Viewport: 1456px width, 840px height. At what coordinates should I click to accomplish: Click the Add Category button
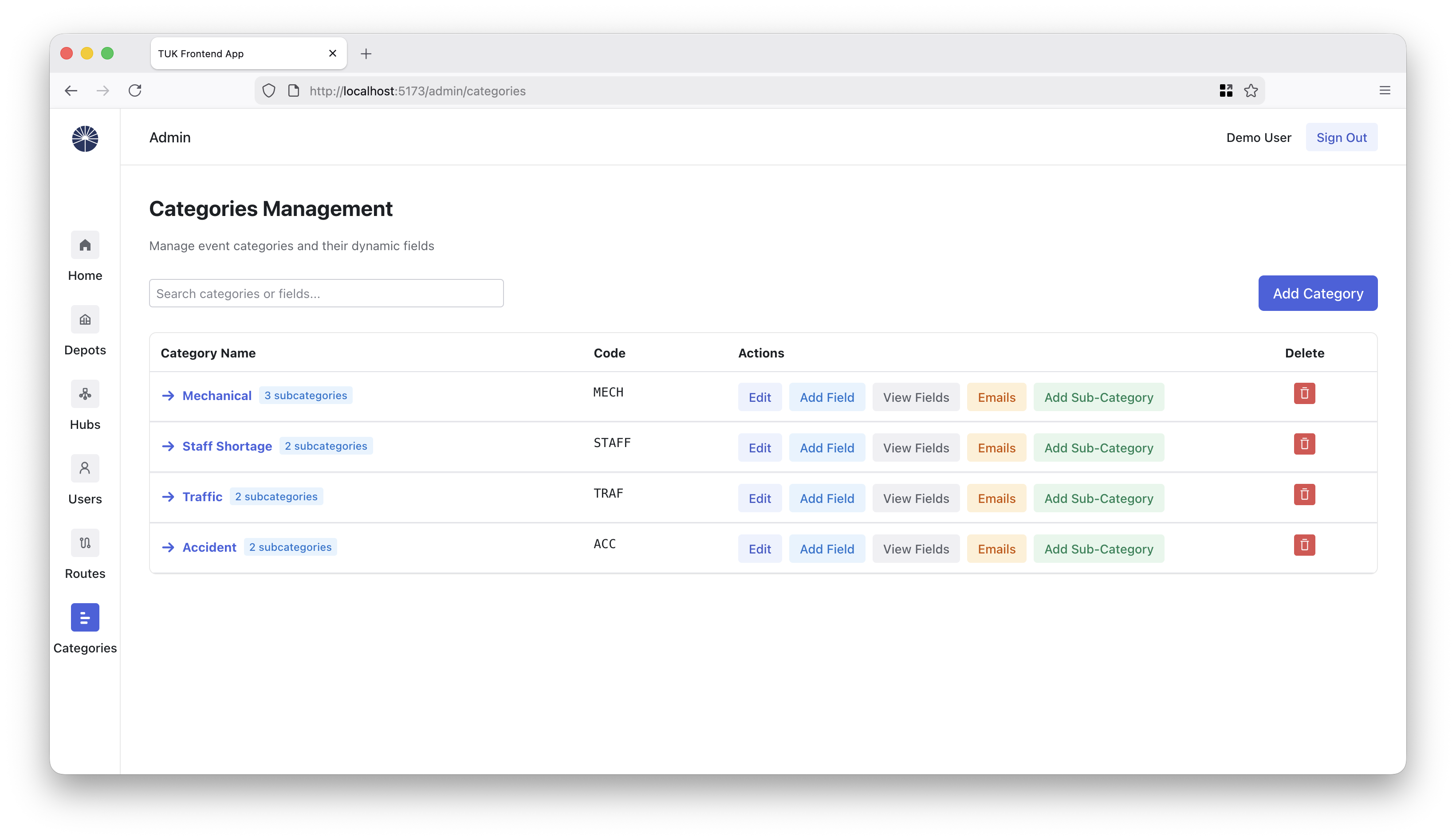(1318, 293)
